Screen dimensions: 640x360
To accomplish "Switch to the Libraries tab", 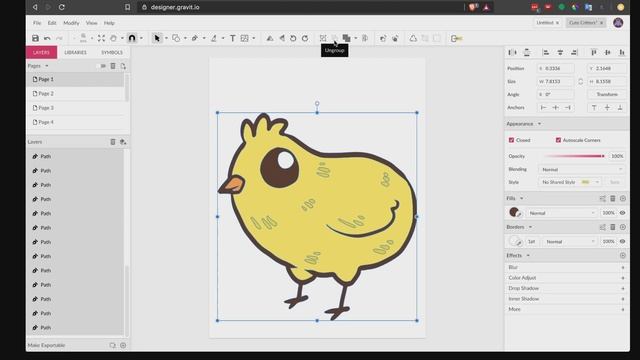I will point(76,52).
